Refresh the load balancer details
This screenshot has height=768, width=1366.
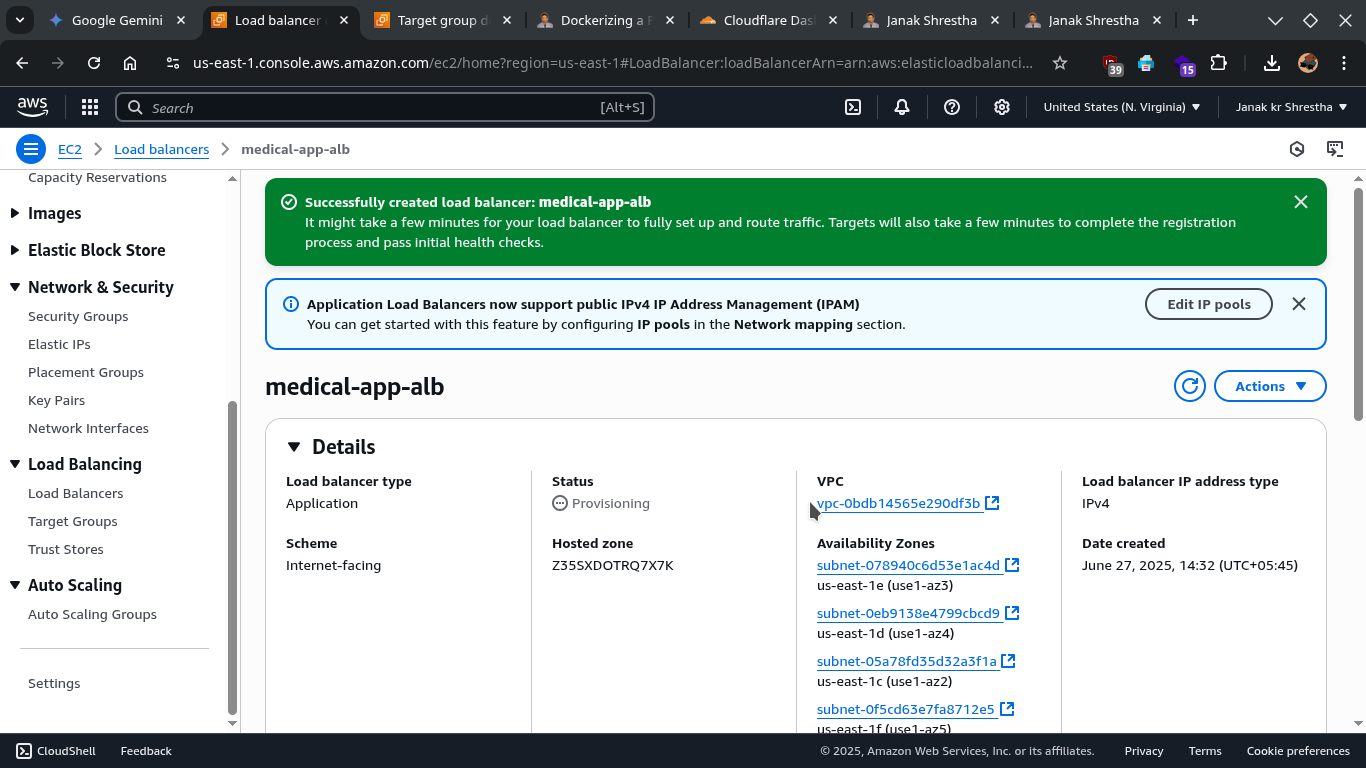(1190, 386)
